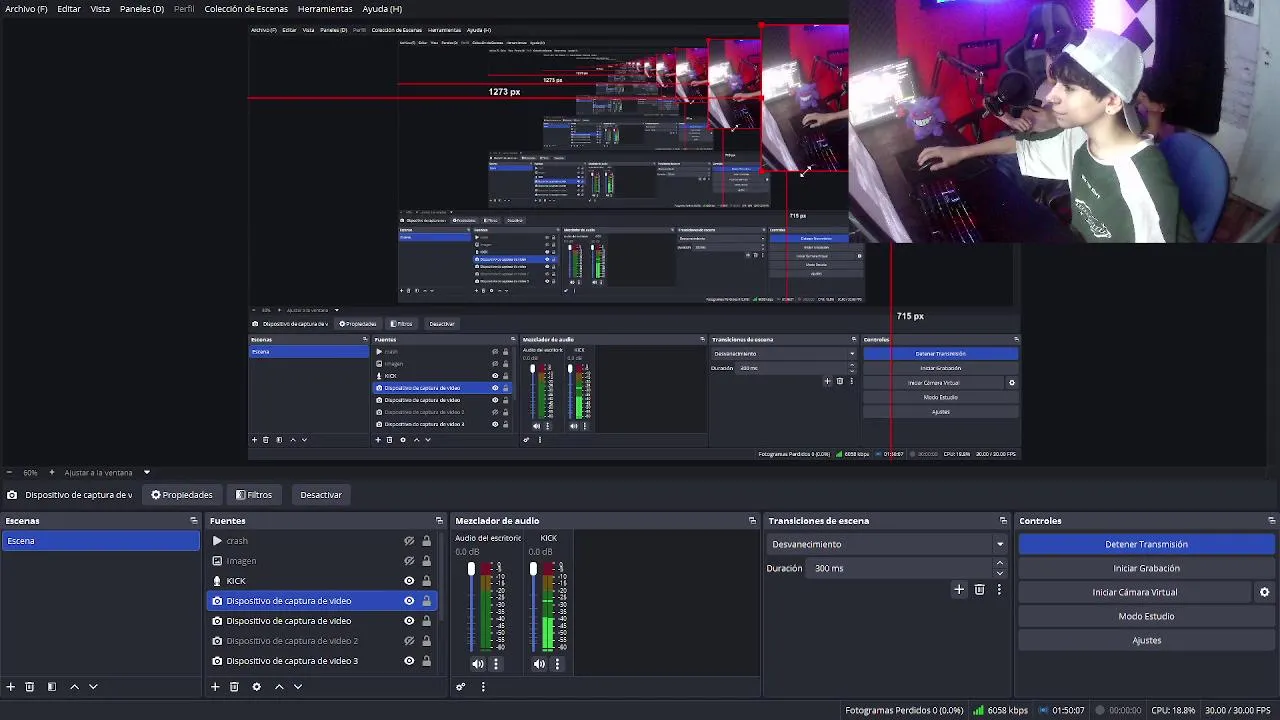The width and height of the screenshot is (1280, 720).
Task: Zoom out preview with minus icon
Action: (9, 473)
